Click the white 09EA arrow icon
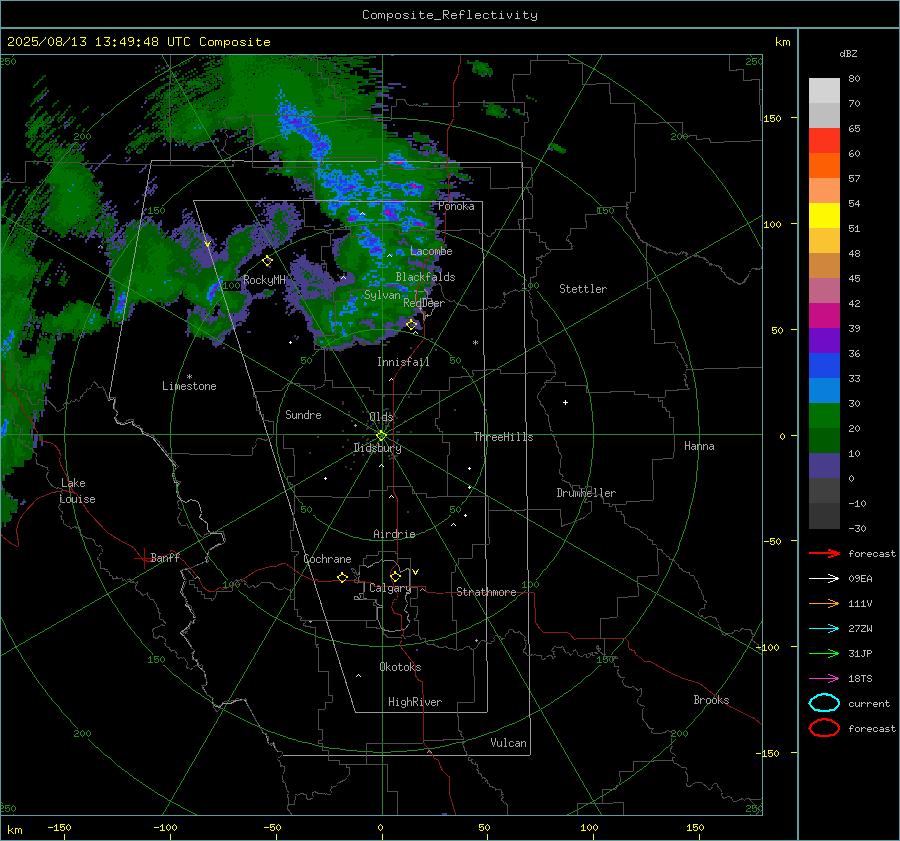This screenshot has height=841, width=900. pyautogui.click(x=824, y=578)
